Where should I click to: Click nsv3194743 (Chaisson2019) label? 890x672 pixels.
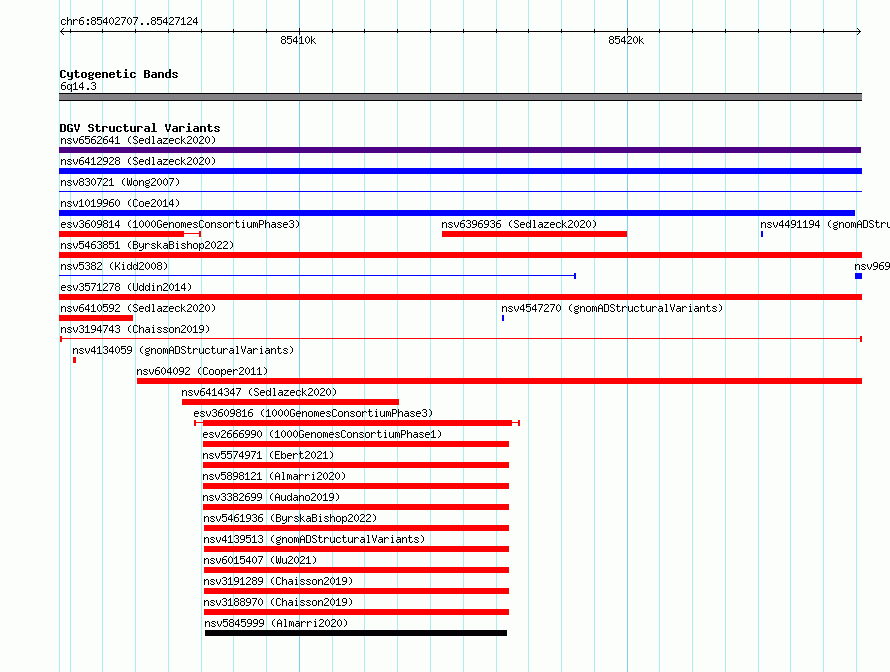pos(135,329)
